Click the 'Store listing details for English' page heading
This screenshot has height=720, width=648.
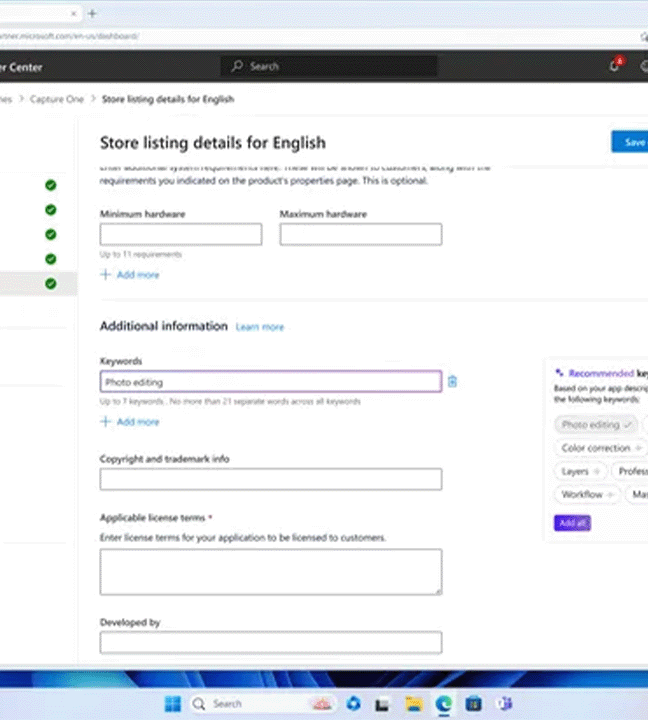pyautogui.click(x=213, y=143)
